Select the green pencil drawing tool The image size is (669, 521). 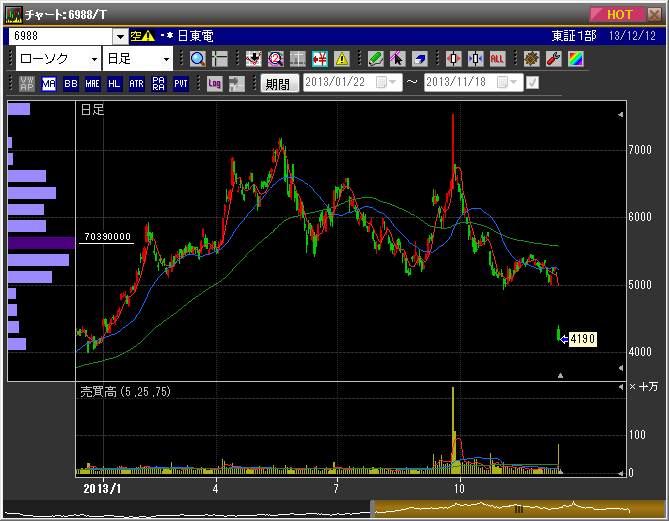(375, 59)
